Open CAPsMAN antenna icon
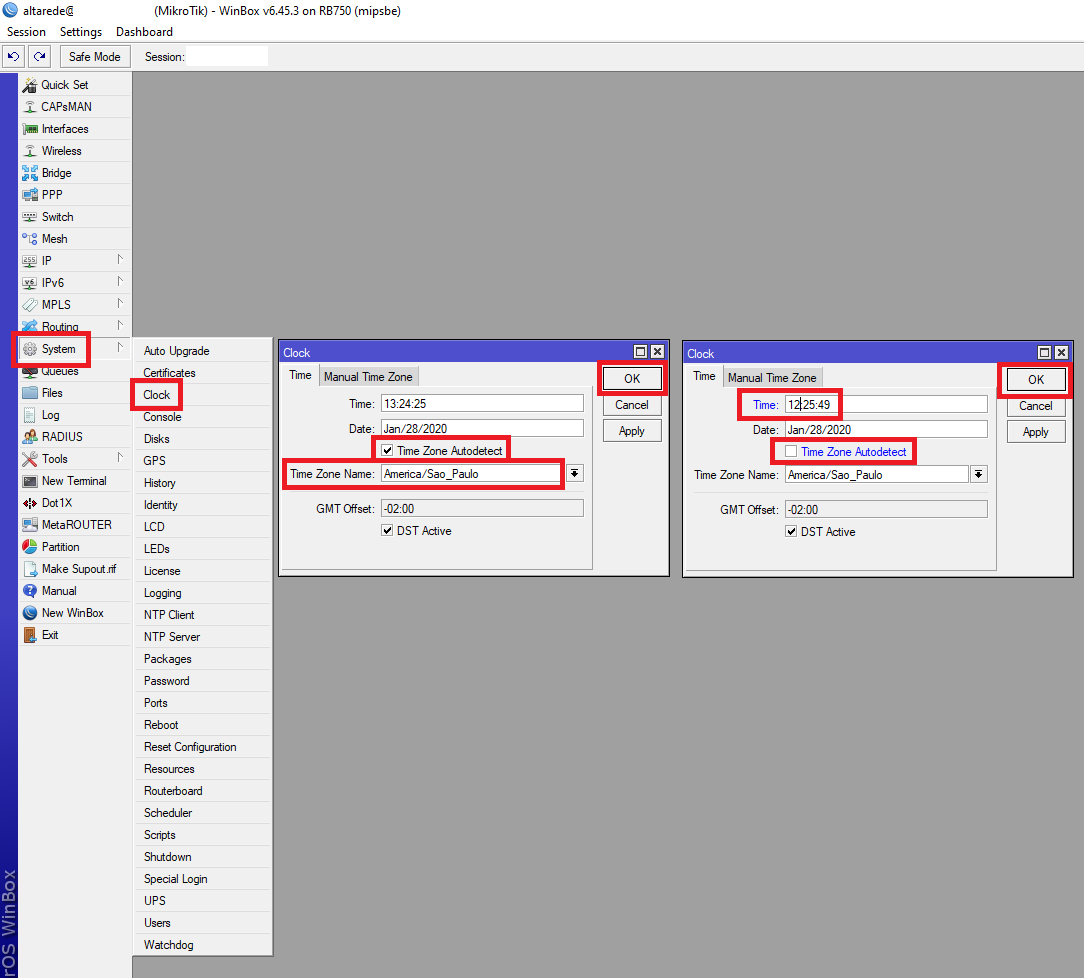The height and width of the screenshot is (978, 1084). coord(30,107)
